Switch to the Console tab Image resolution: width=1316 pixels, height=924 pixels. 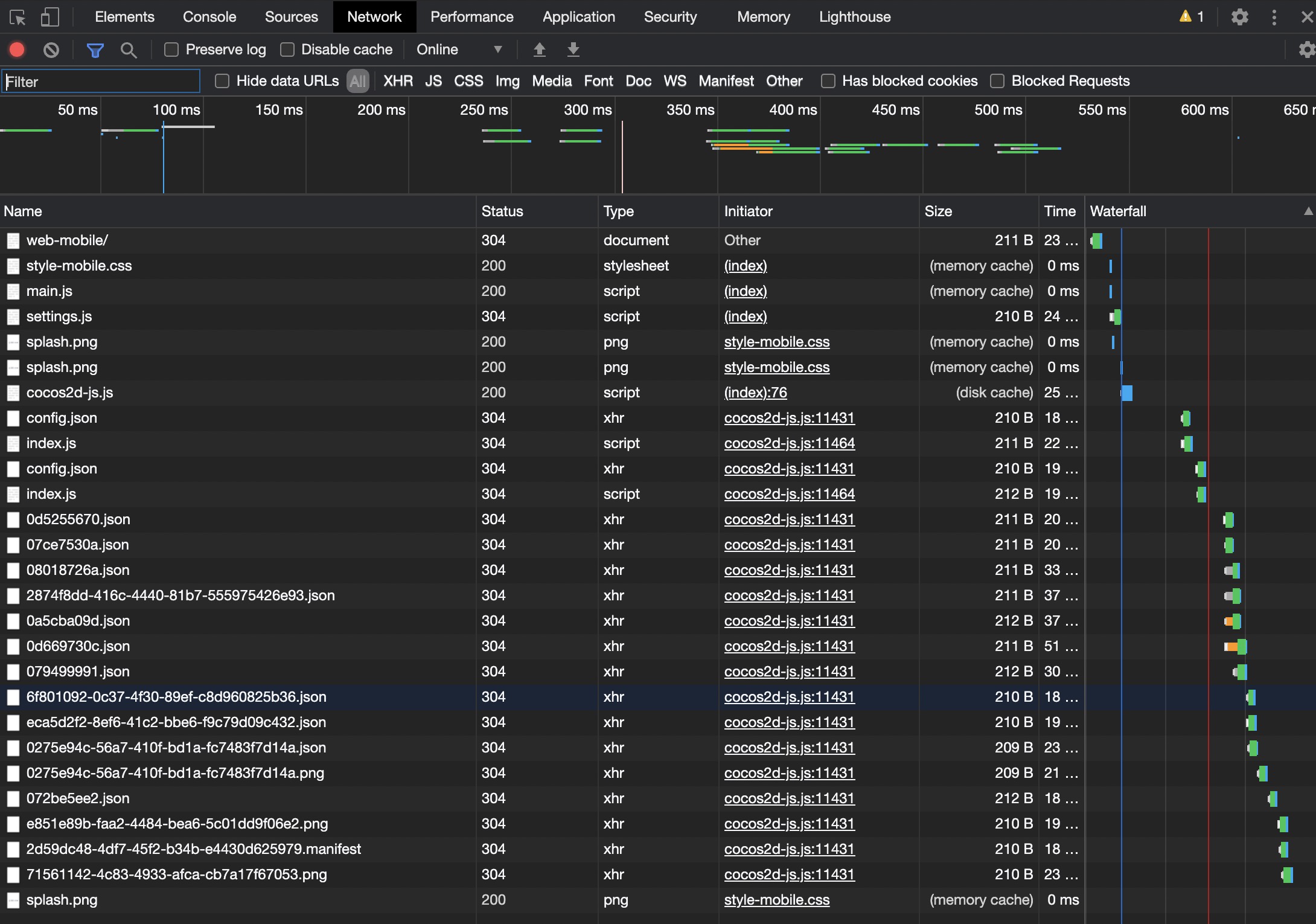point(209,17)
